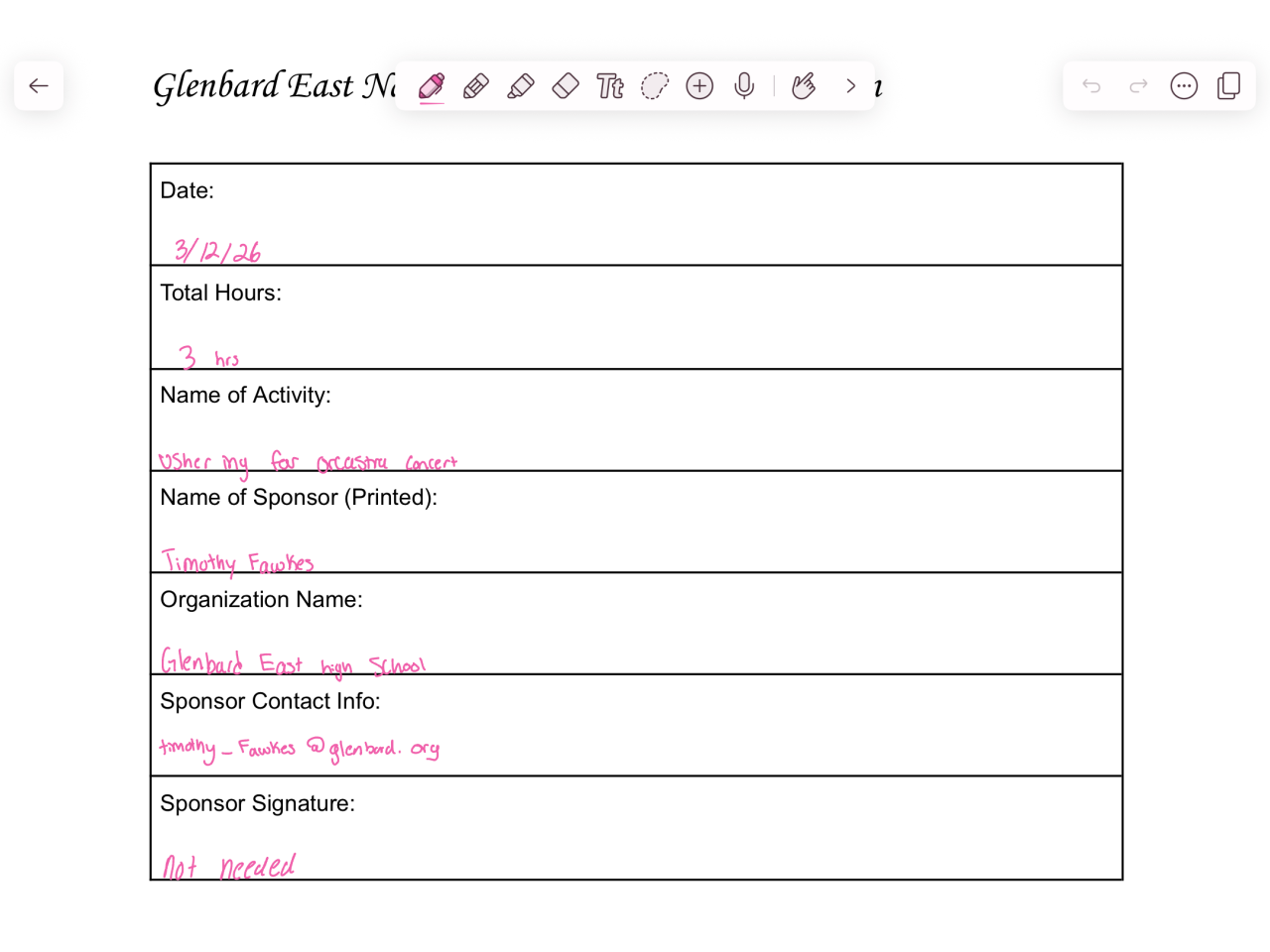Click the Name of Activity: label
The width and height of the screenshot is (1270, 952).
[x=245, y=395]
